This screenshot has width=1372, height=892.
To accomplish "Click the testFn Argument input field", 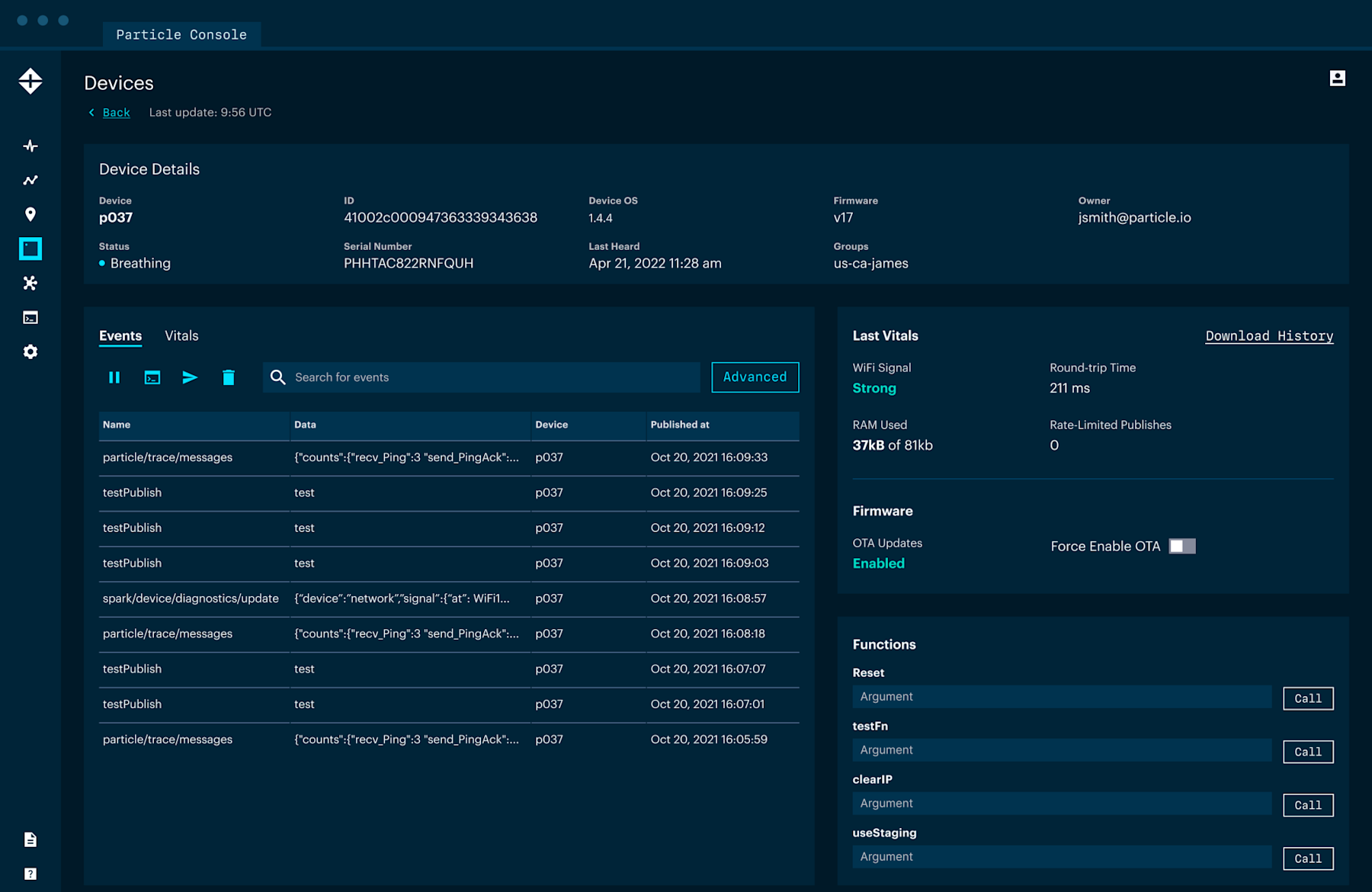I will pyautogui.click(x=1059, y=749).
